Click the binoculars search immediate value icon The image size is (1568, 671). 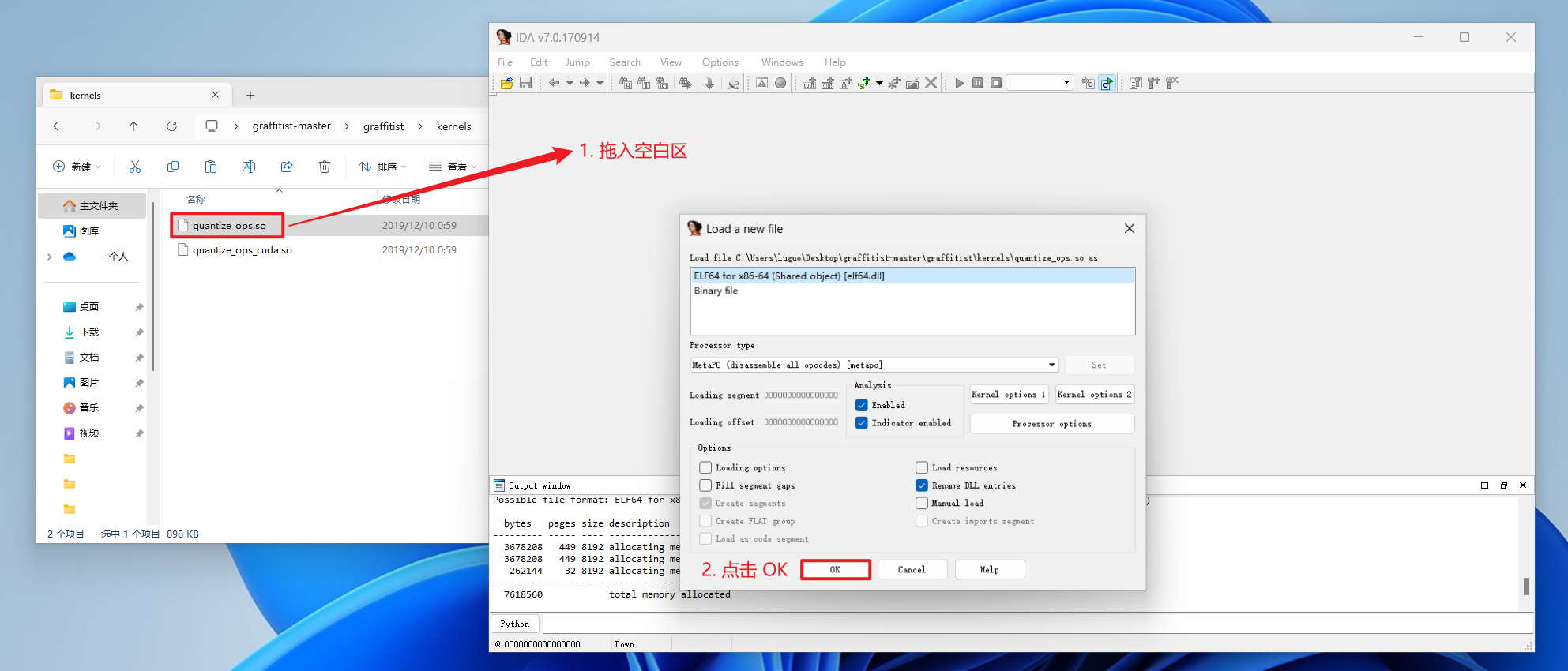626,83
